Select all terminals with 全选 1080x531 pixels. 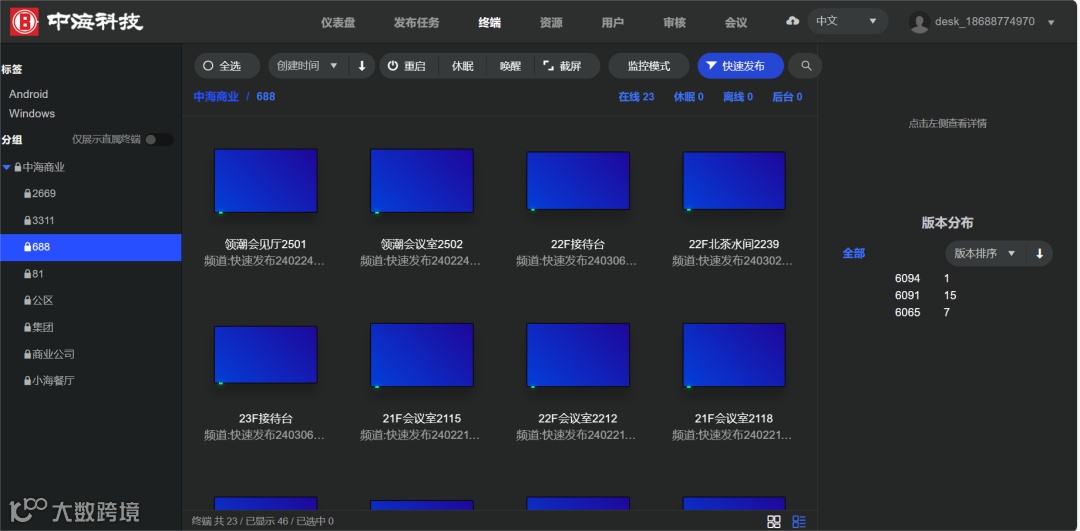[x=227, y=66]
